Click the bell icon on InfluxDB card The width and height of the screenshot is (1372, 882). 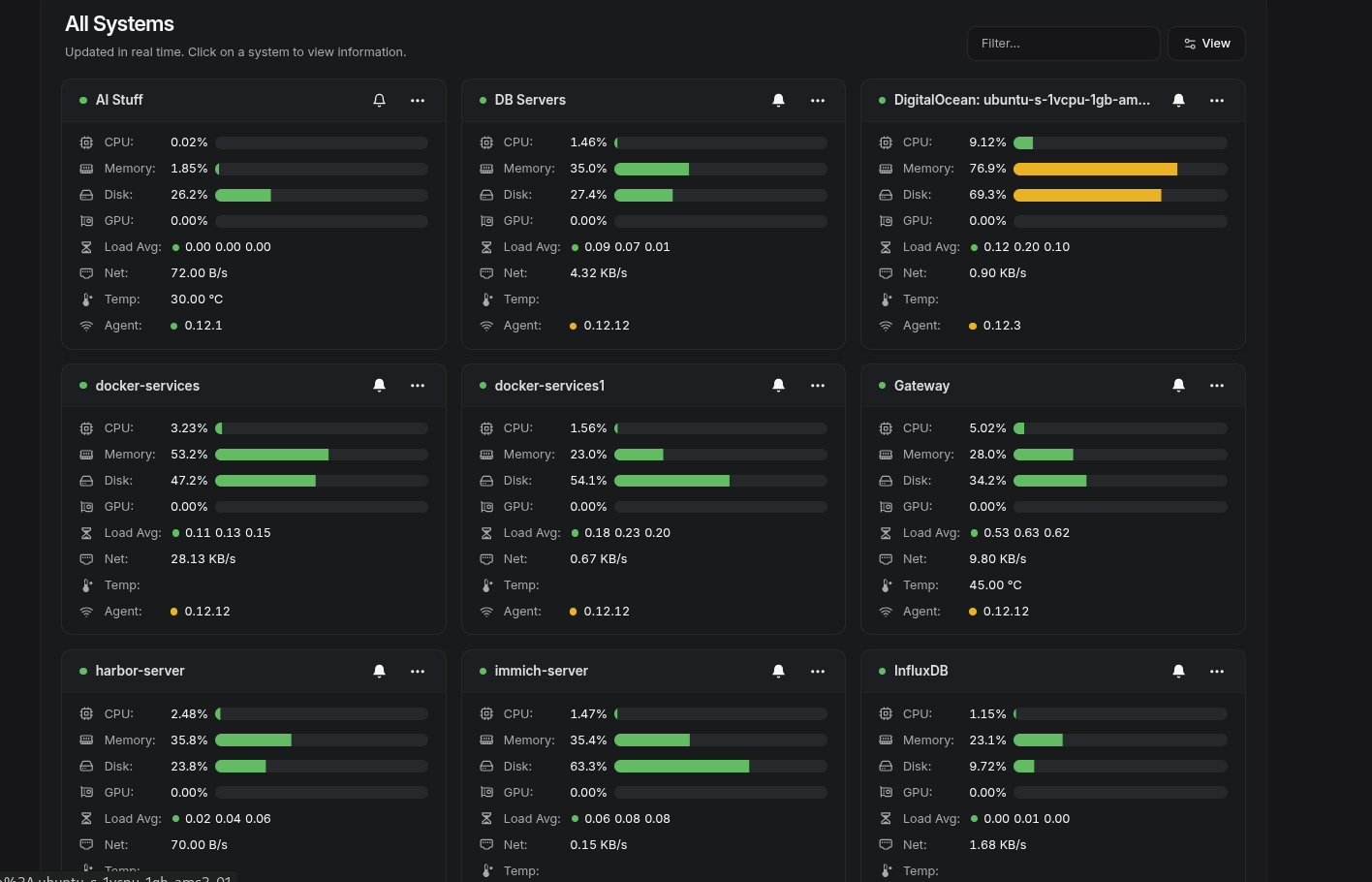coord(1178,671)
